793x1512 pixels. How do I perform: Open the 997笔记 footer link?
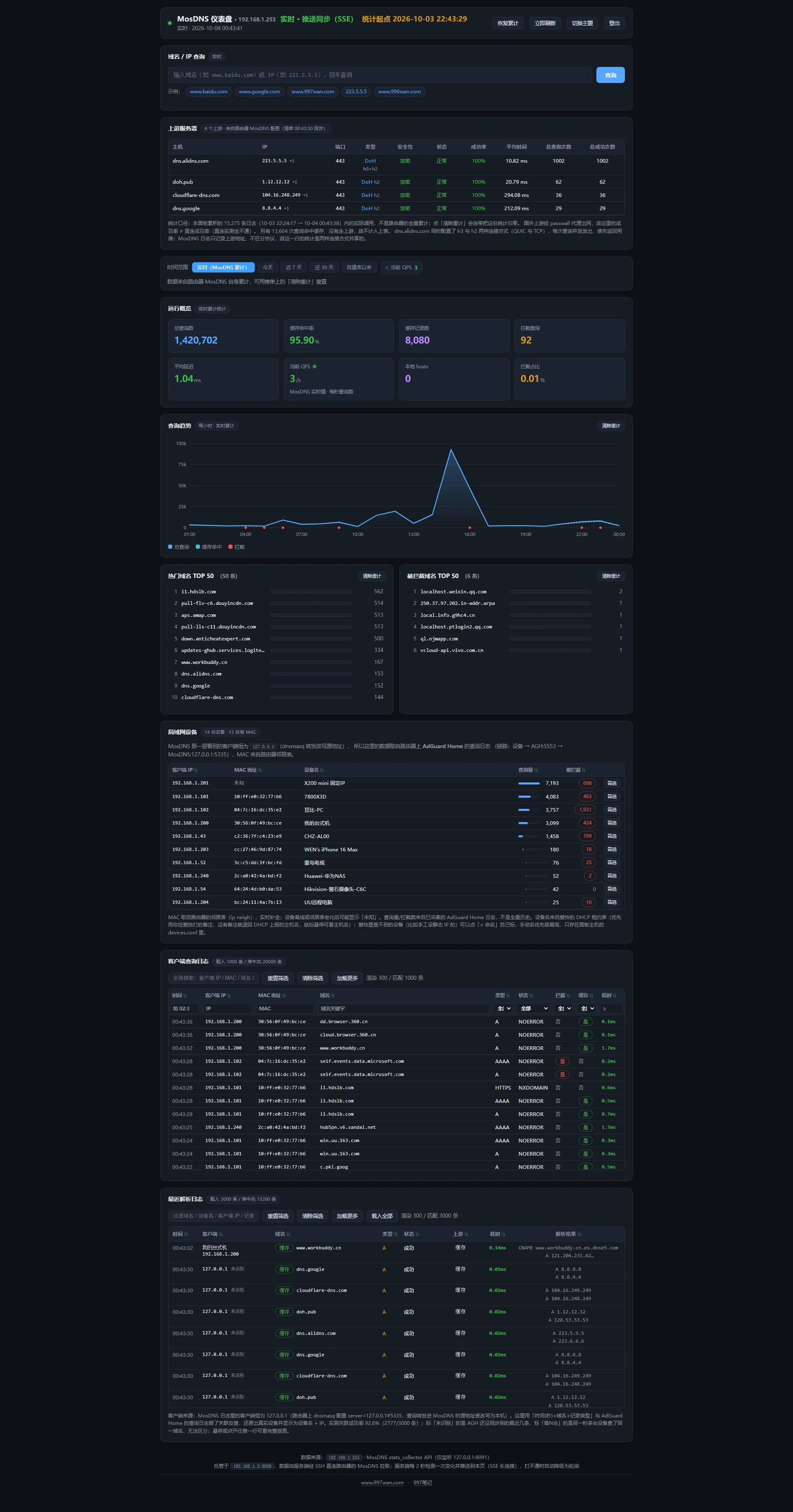click(x=422, y=1483)
